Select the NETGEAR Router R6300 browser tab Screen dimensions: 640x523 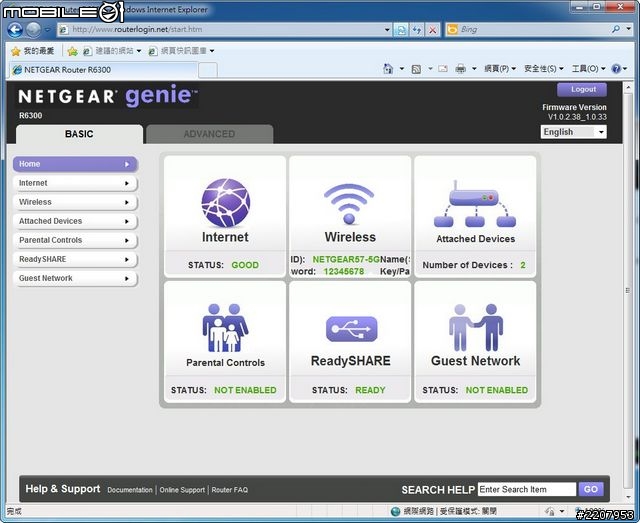click(x=103, y=70)
